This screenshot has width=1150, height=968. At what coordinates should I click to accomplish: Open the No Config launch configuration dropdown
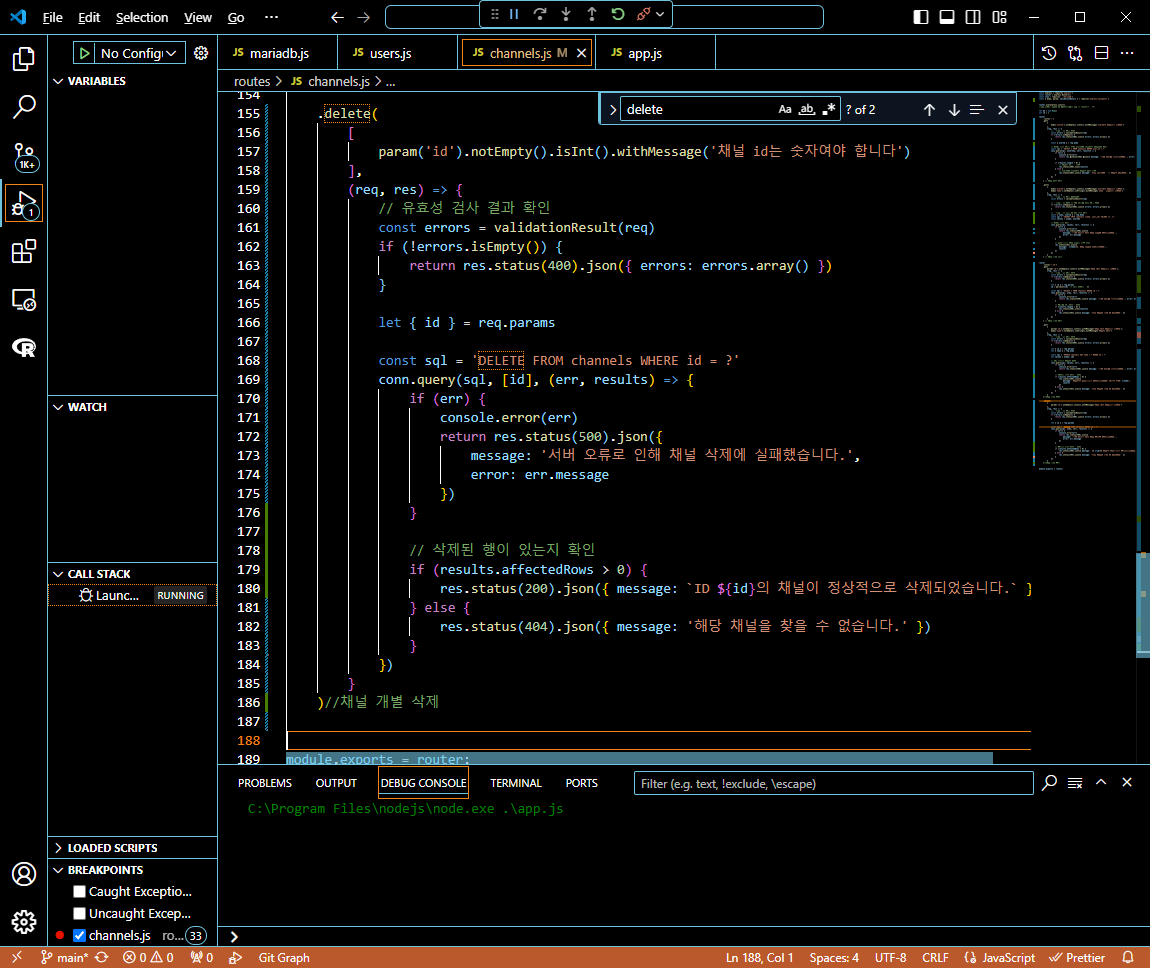point(139,53)
